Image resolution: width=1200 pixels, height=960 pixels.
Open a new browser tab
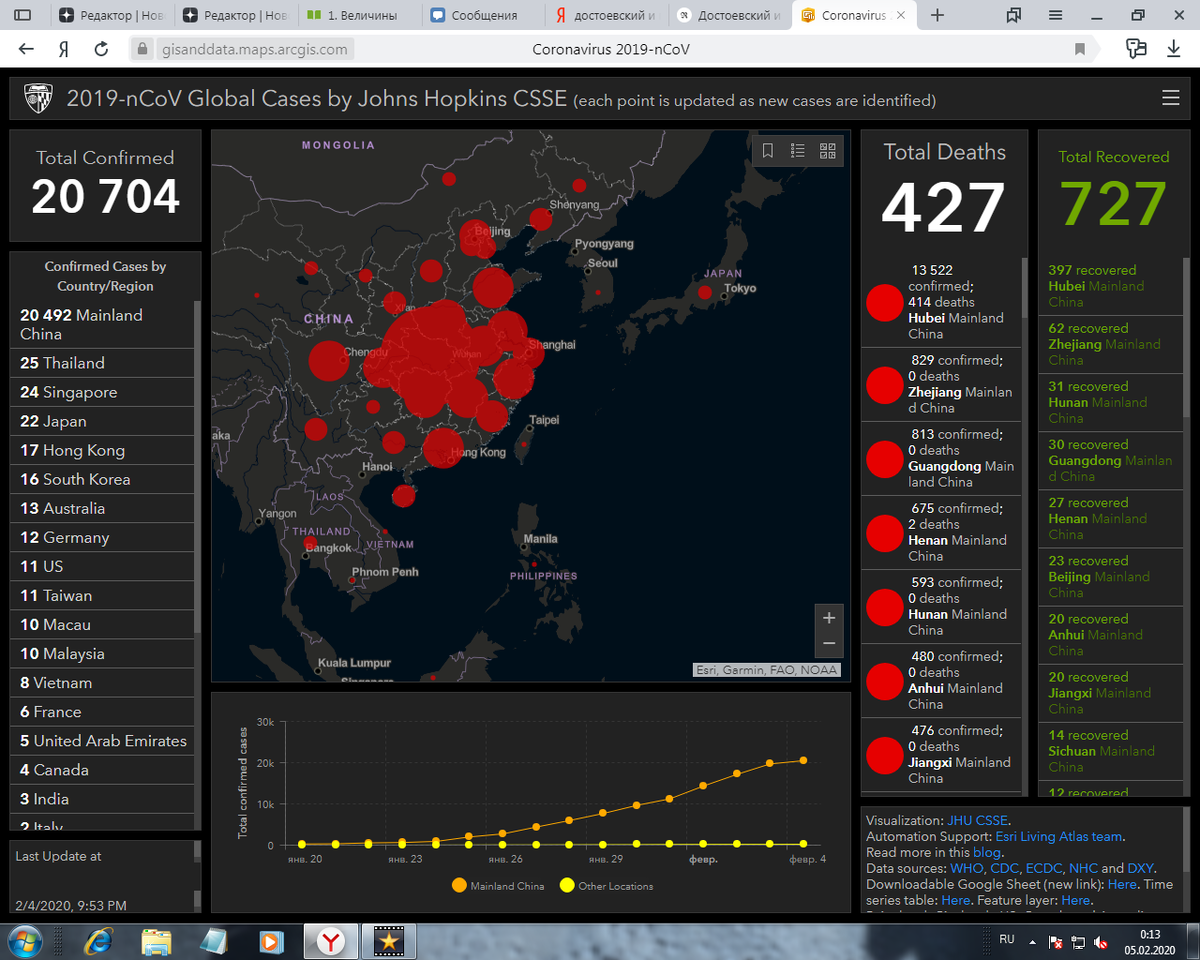click(937, 15)
